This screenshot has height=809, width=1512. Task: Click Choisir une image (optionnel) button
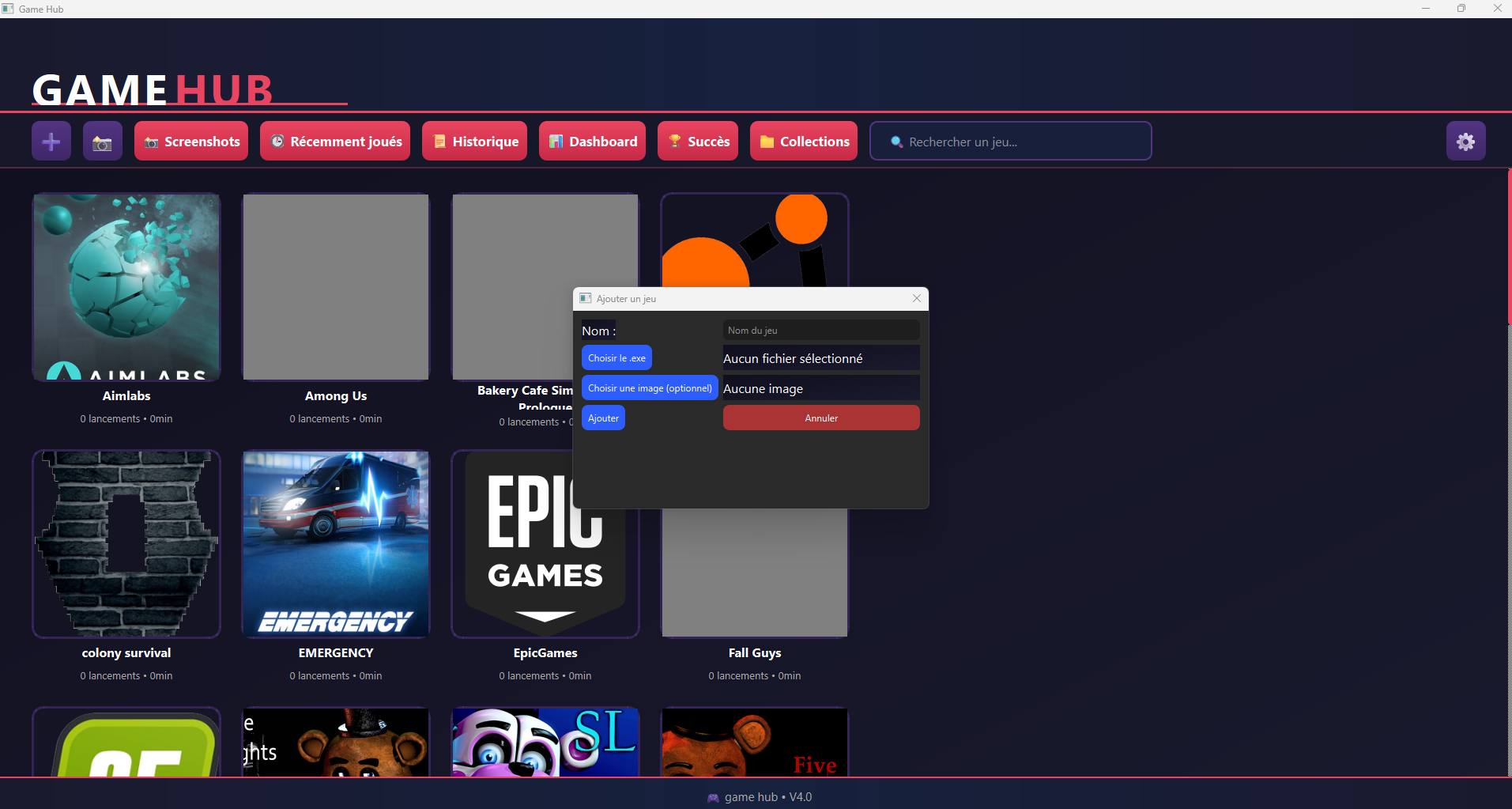(x=650, y=388)
